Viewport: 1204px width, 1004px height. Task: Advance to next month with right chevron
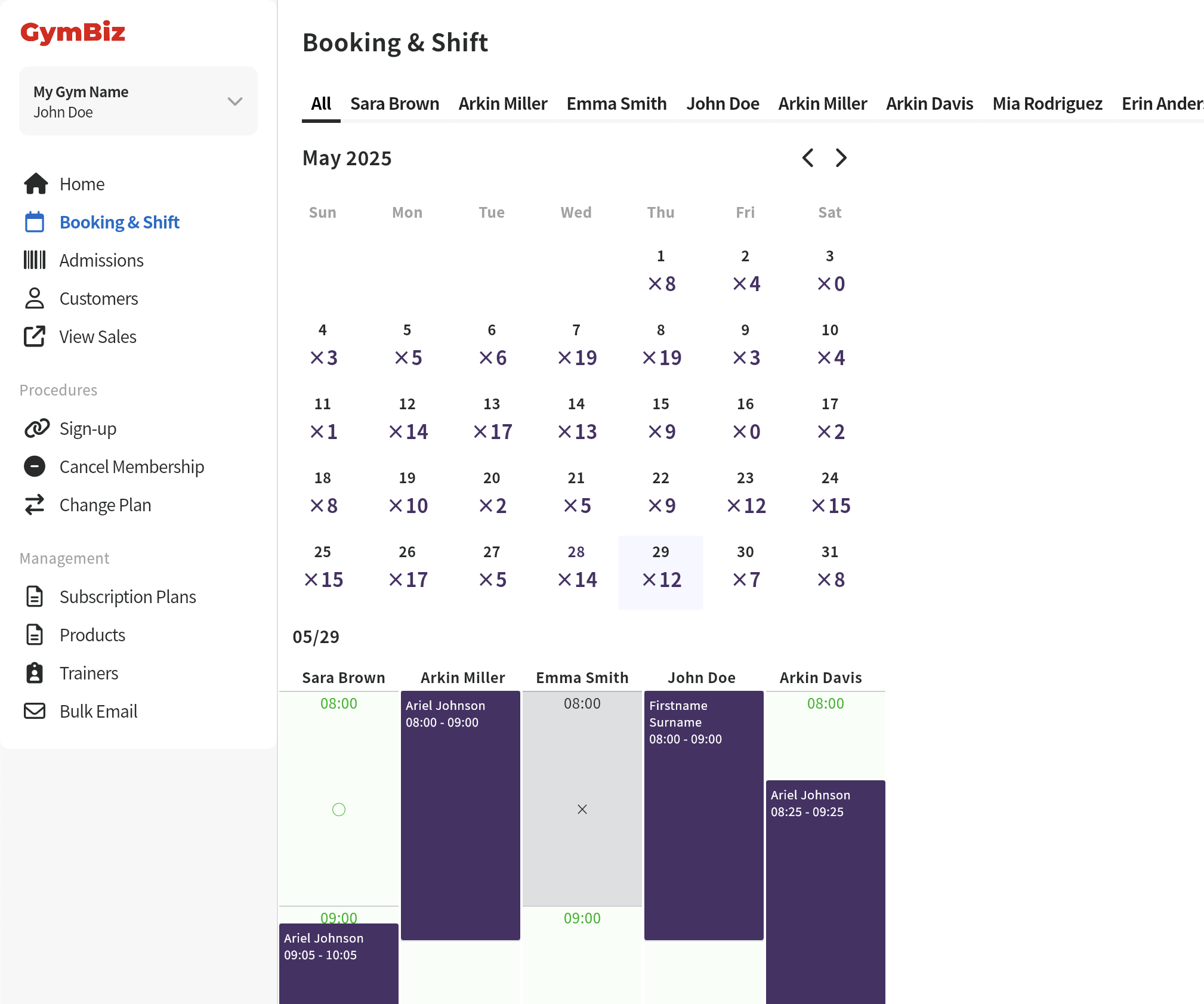(841, 158)
